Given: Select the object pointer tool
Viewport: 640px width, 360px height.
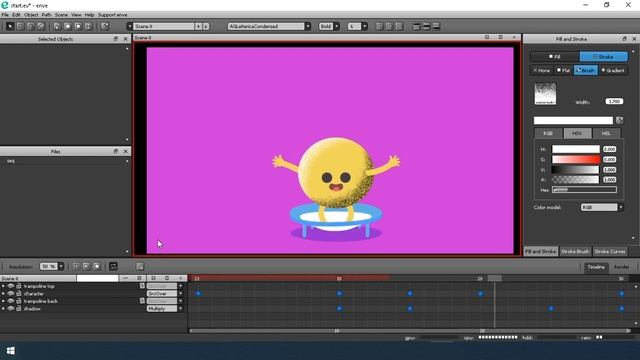Looking at the screenshot, I should click(10, 26).
